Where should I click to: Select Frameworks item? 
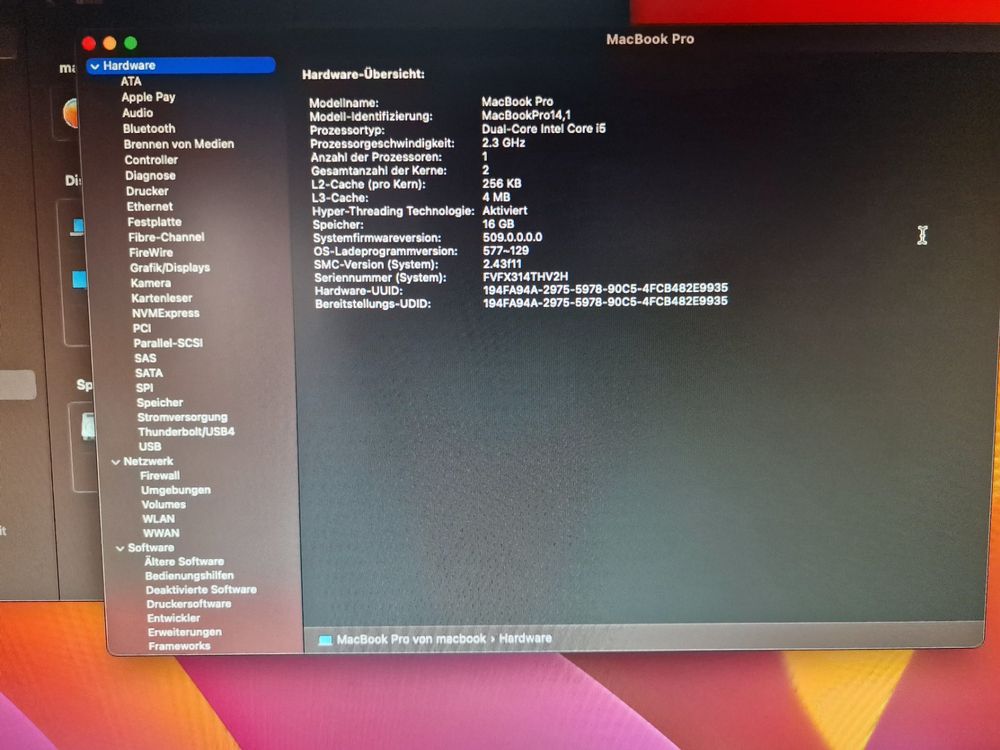pos(179,646)
